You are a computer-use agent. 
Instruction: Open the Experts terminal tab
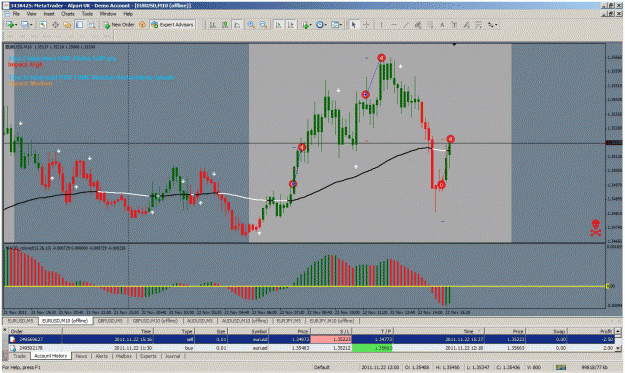coord(148,356)
